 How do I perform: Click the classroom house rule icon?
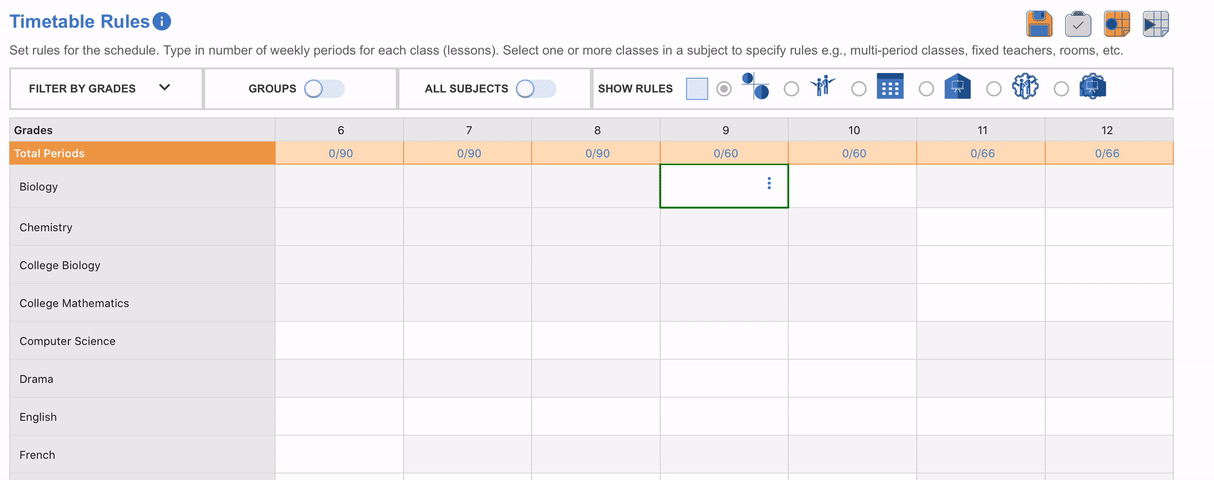pyautogui.click(x=957, y=88)
